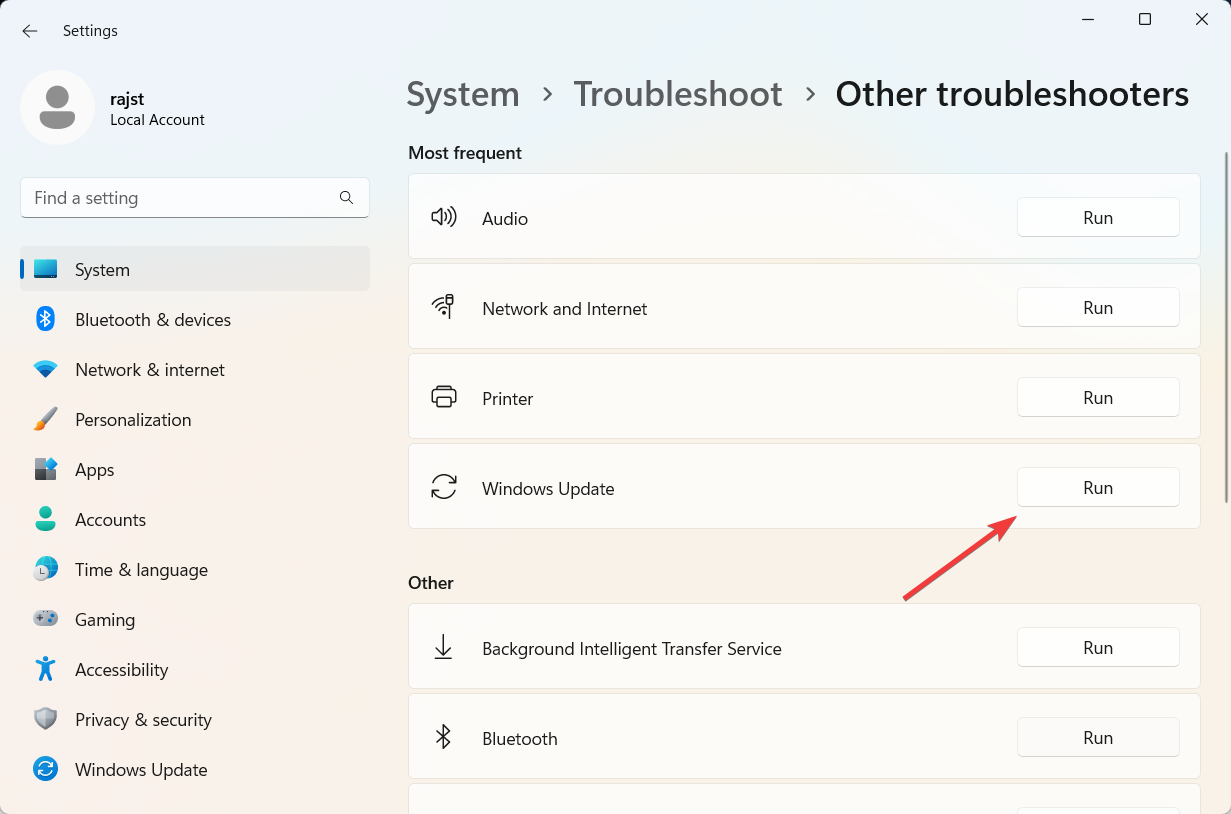Maximize the Settings window
This screenshot has height=814, width=1231.
[x=1145, y=19]
